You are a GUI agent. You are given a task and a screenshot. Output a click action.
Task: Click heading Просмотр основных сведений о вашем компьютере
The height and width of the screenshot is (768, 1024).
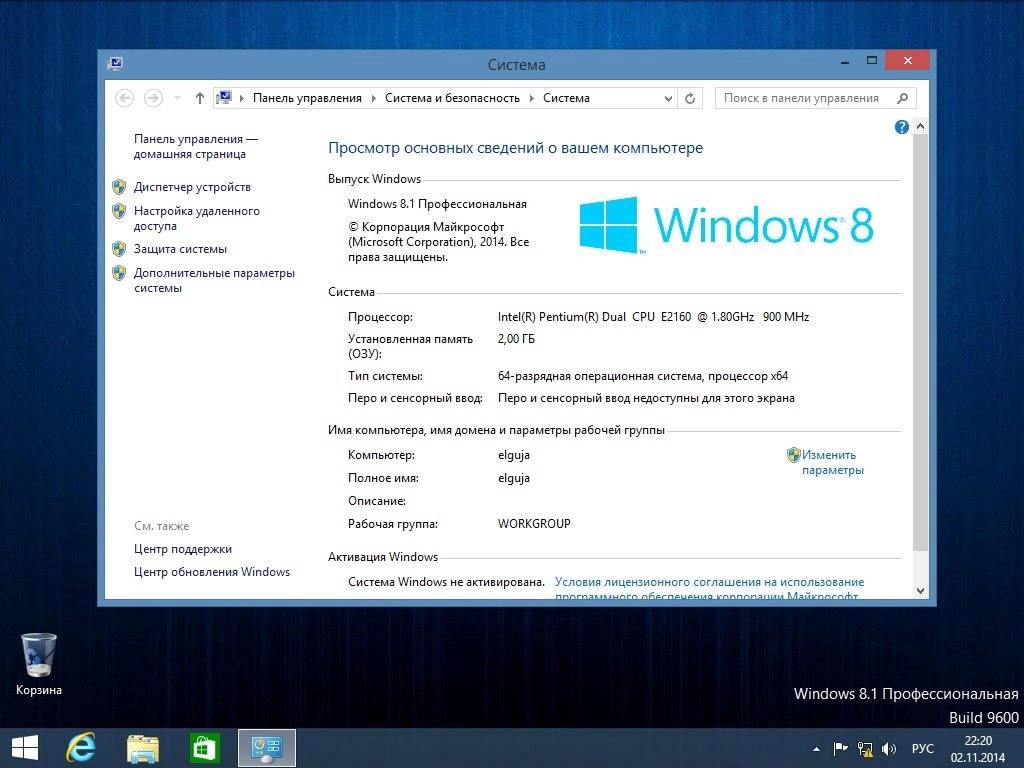[x=515, y=148]
